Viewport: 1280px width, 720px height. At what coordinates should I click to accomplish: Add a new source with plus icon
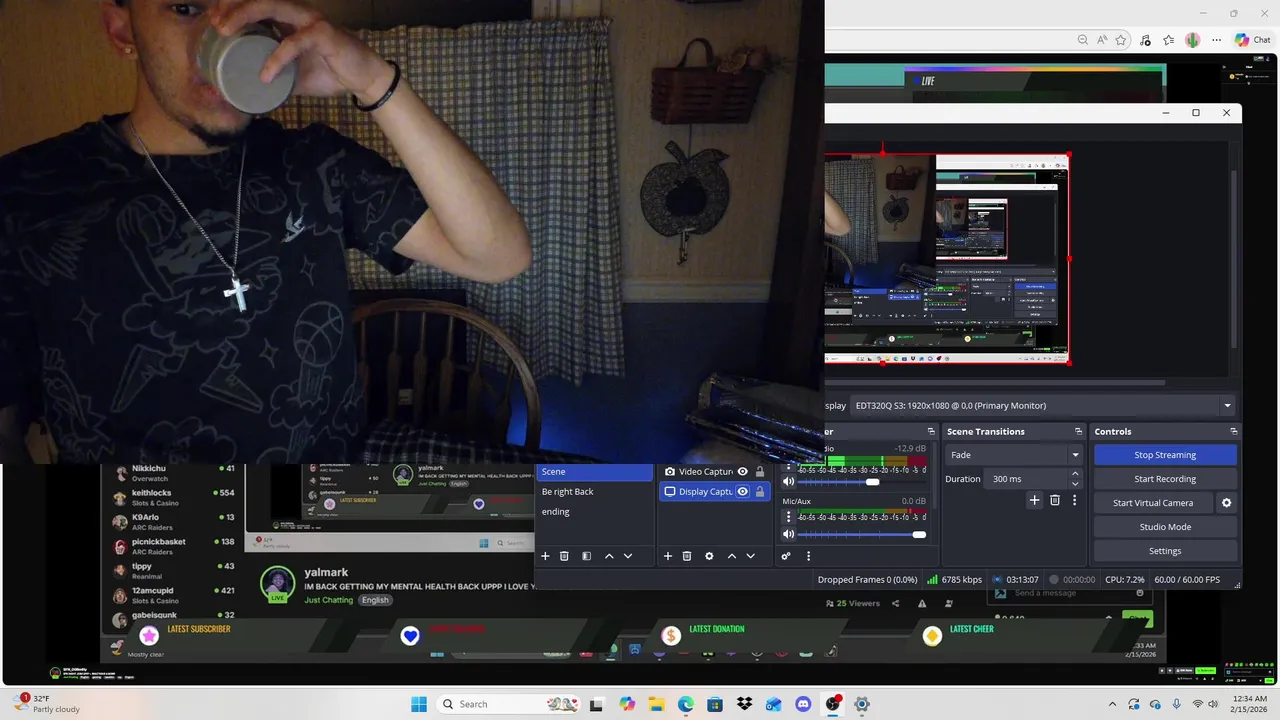click(668, 556)
